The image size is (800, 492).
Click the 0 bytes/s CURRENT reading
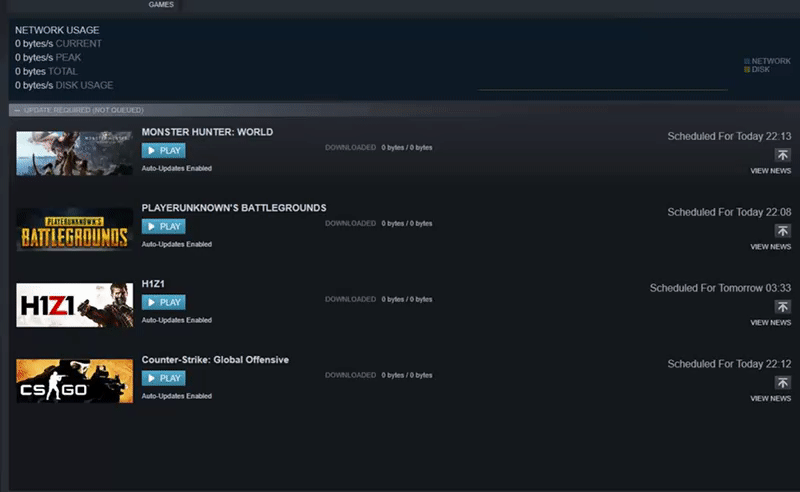58,44
